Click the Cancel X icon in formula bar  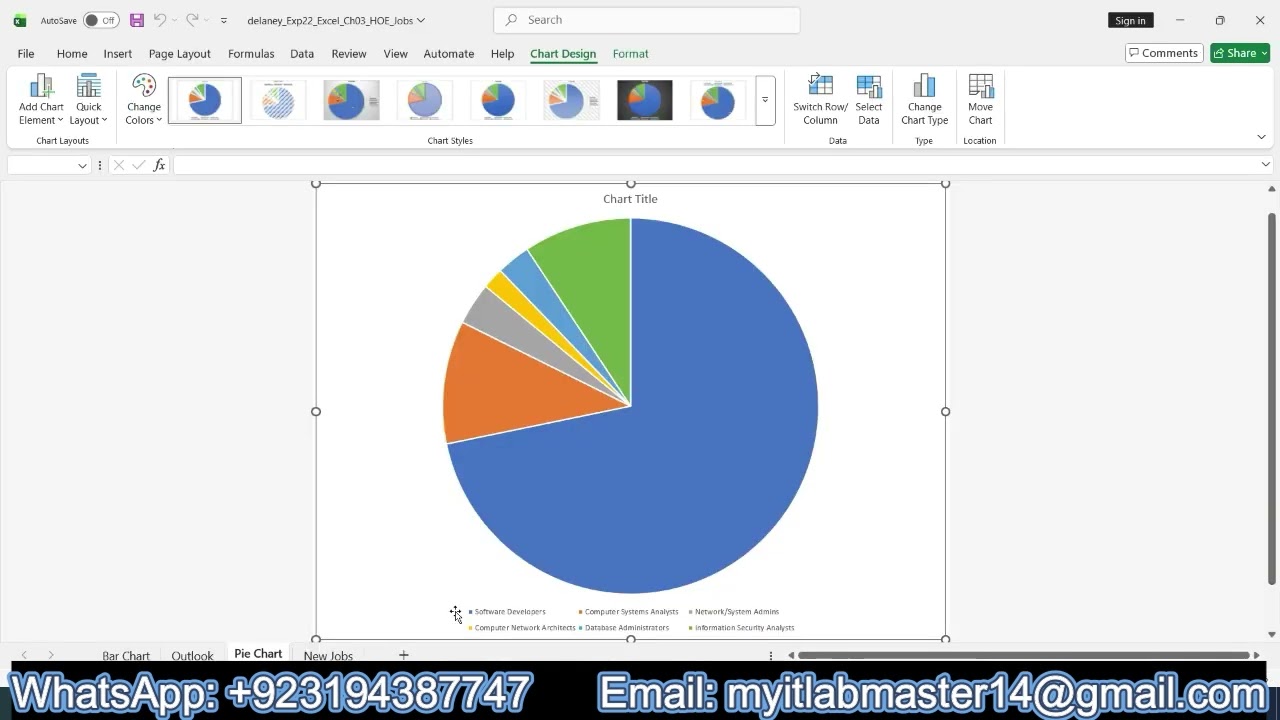(x=119, y=165)
